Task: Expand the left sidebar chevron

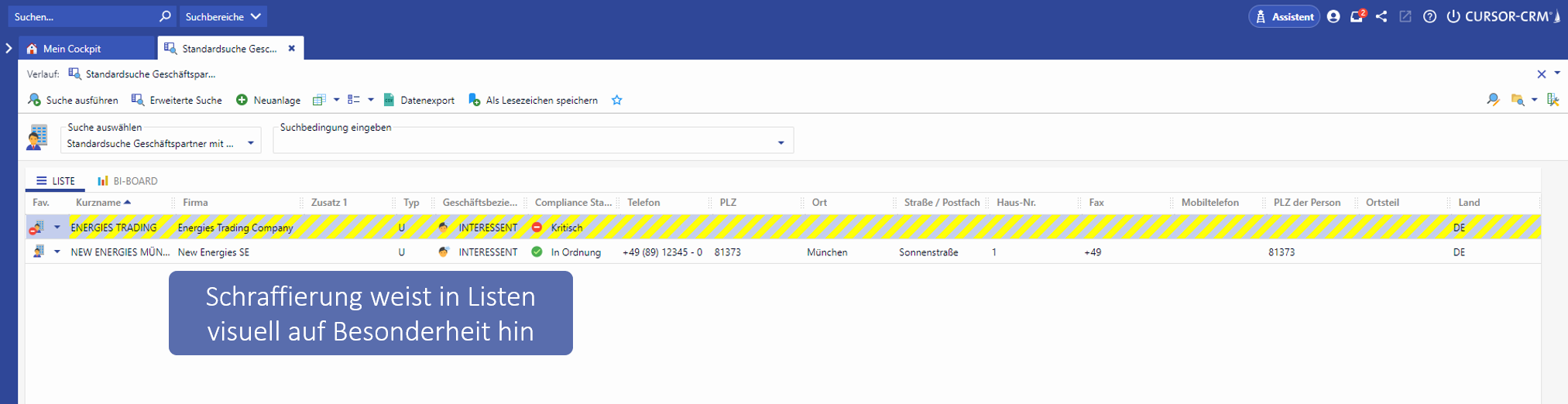Action: [9, 48]
